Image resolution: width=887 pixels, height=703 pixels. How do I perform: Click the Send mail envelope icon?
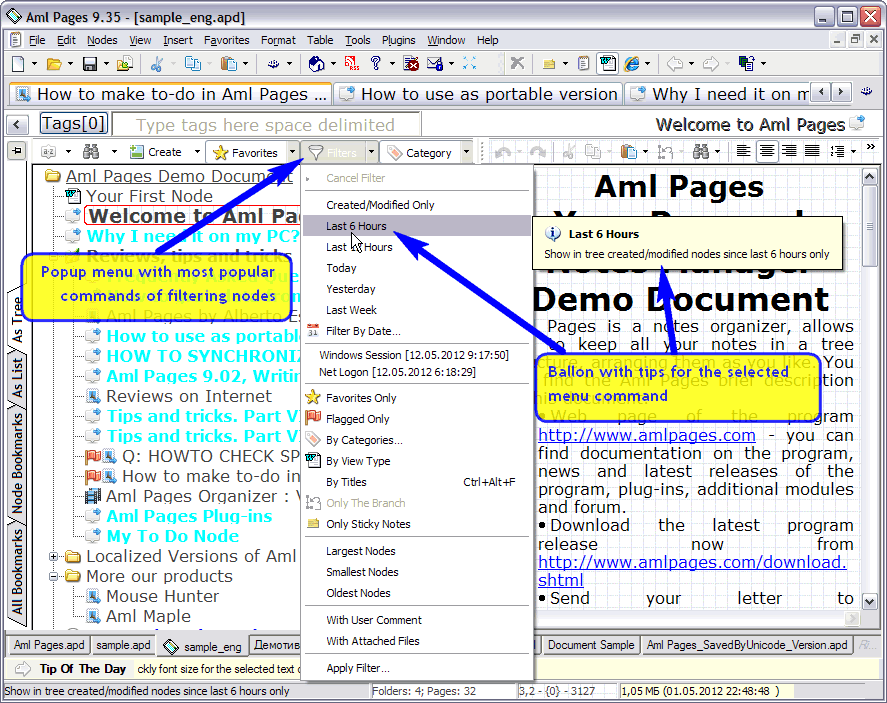(x=434, y=63)
